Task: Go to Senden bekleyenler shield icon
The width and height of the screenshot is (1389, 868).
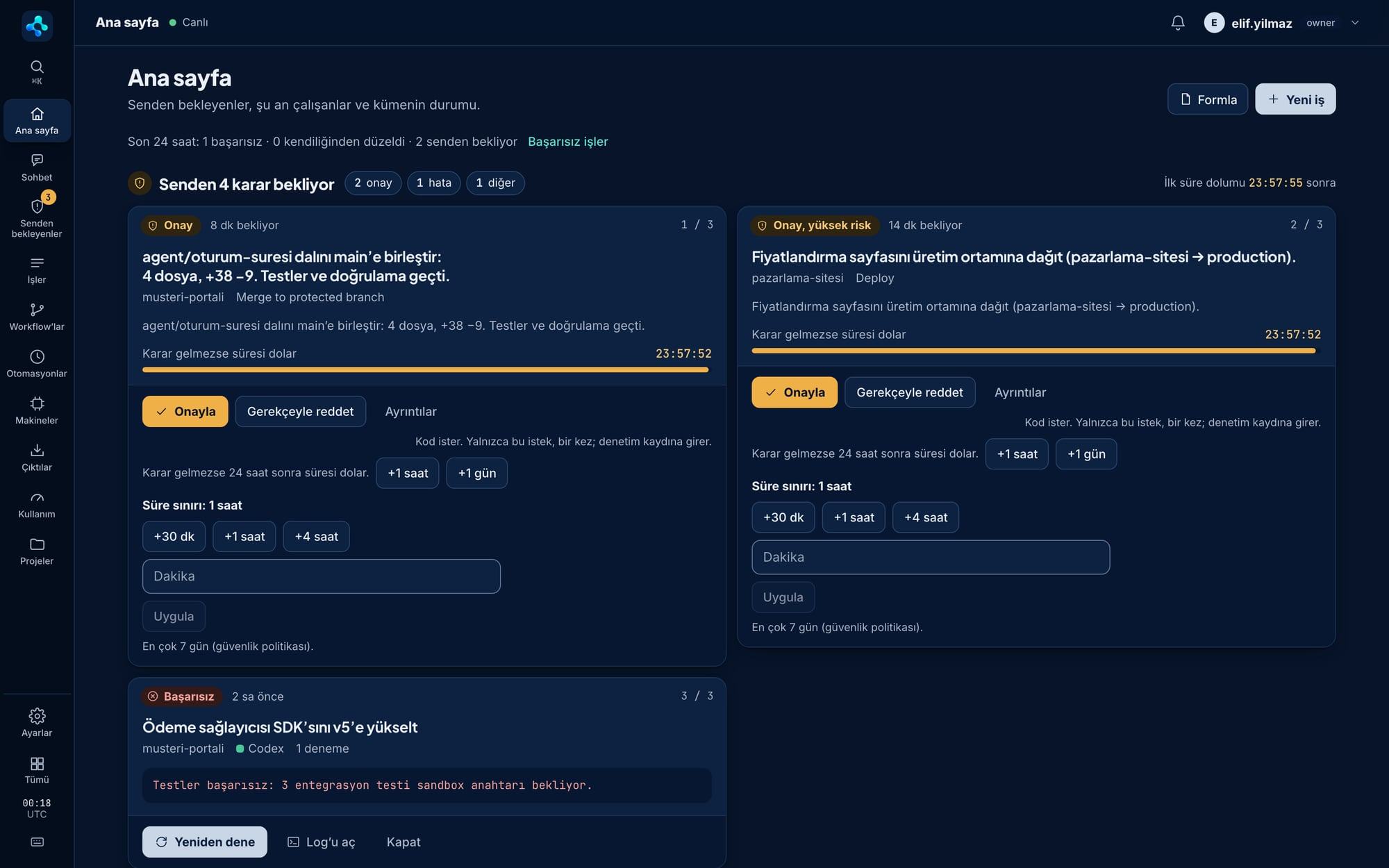Action: tap(37, 206)
